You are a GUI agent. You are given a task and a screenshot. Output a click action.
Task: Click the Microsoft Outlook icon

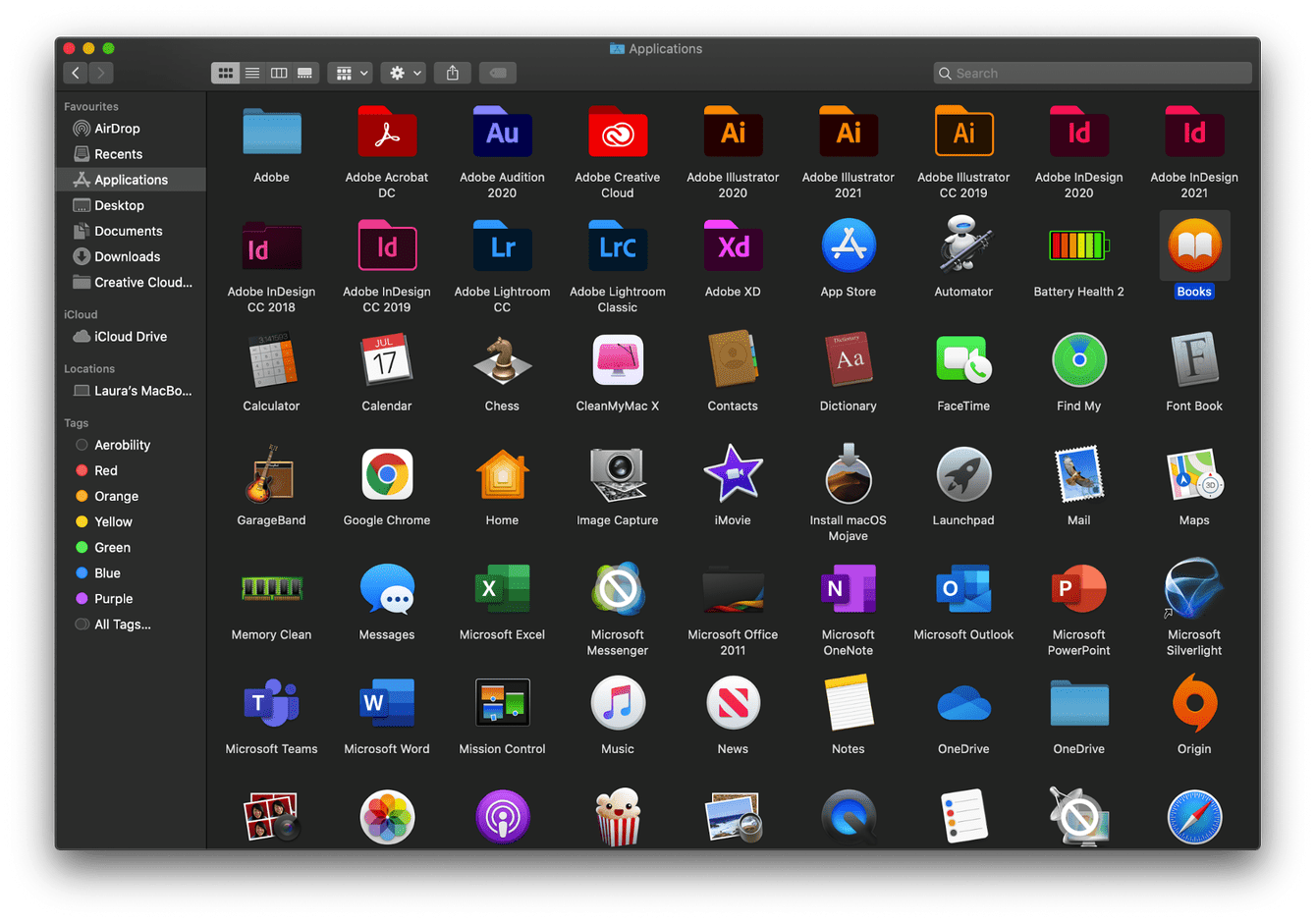(x=963, y=589)
